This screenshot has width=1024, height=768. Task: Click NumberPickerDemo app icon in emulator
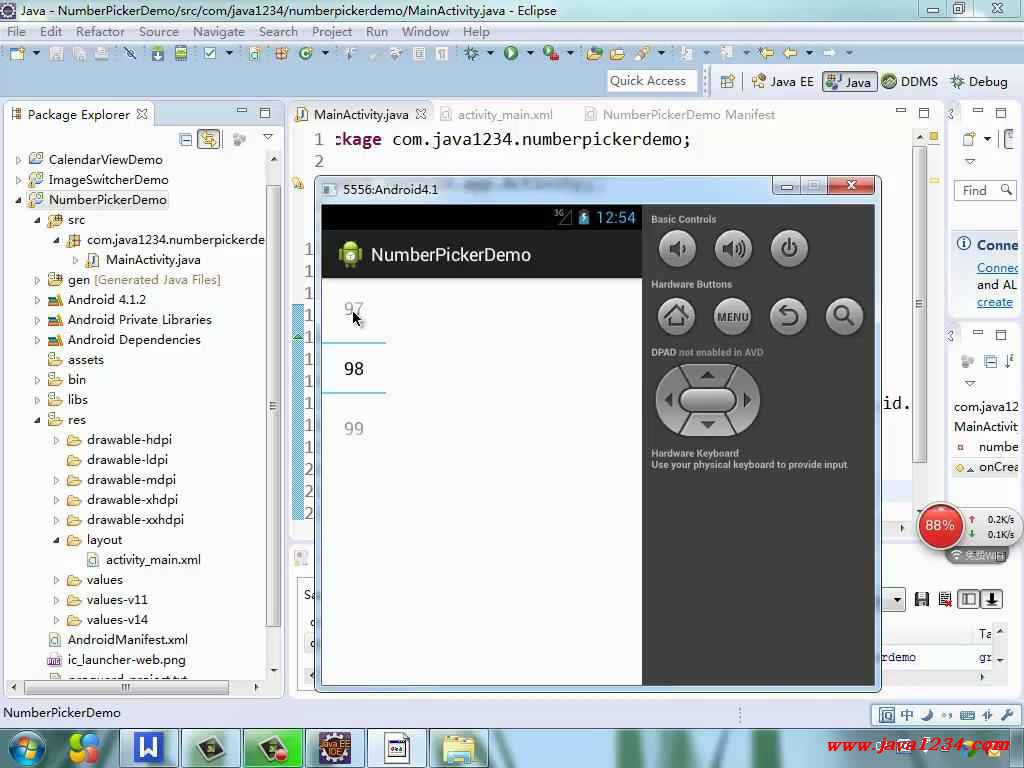click(x=350, y=255)
